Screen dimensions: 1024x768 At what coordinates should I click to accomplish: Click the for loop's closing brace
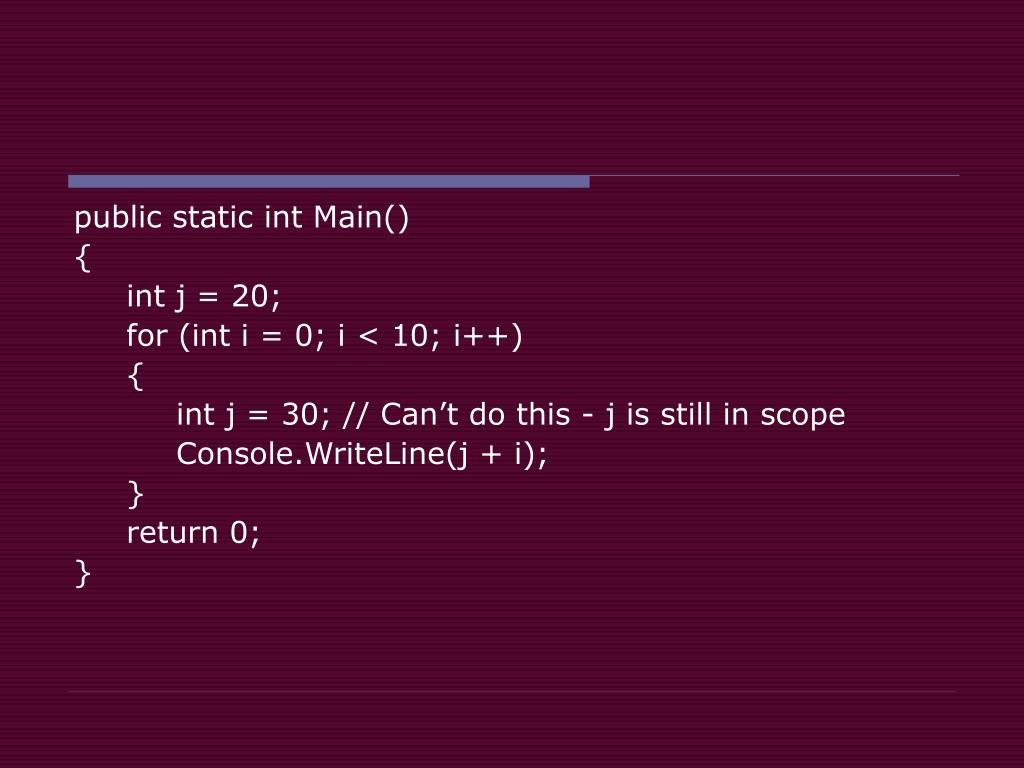[x=135, y=494]
